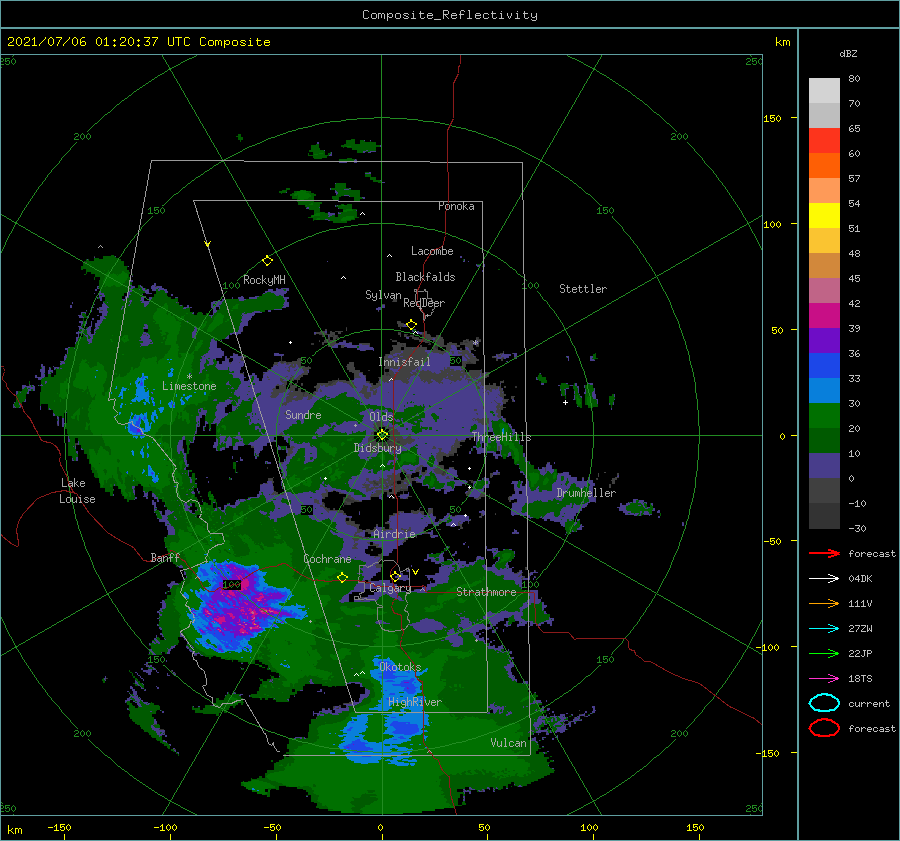The height and width of the screenshot is (841, 900).
Task: Select the HighRiver label
Action: (415, 702)
